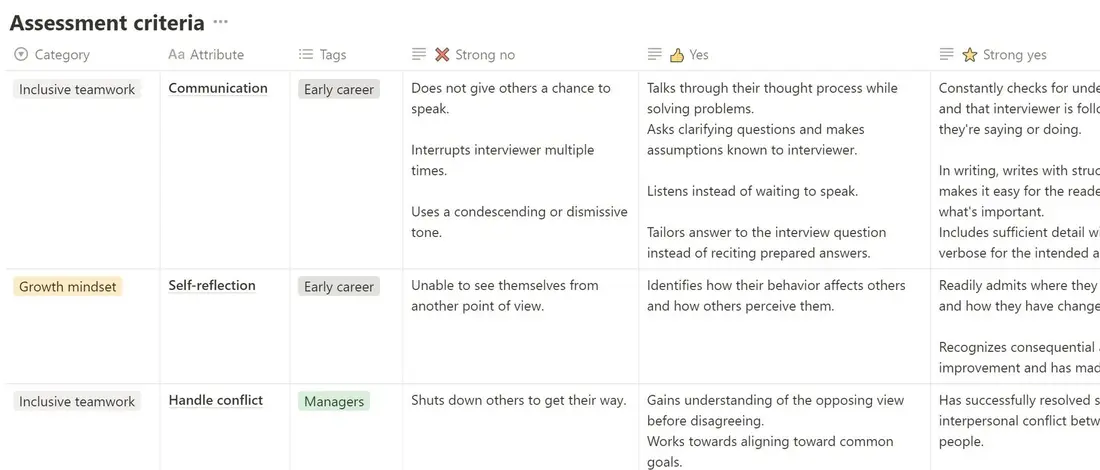Open the three-dot menu beside Assessment criteria
The height and width of the screenshot is (470, 1100).
pos(221,22)
